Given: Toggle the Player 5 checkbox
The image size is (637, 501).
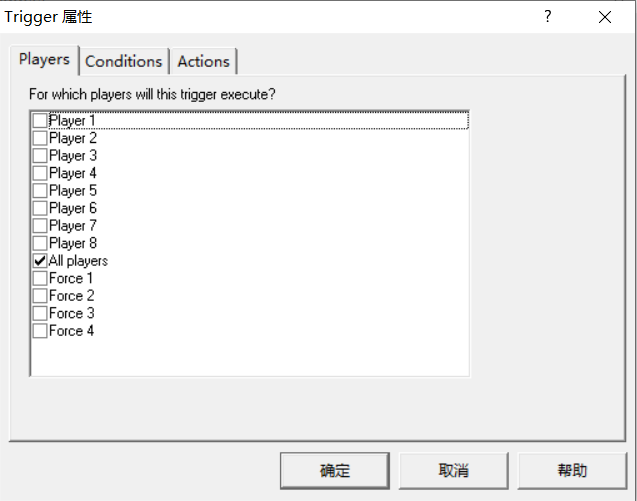Looking at the screenshot, I should pyautogui.click(x=40, y=191).
